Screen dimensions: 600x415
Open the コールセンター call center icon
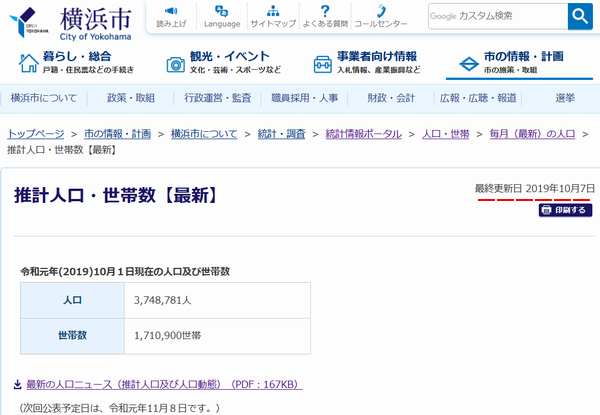(x=381, y=11)
